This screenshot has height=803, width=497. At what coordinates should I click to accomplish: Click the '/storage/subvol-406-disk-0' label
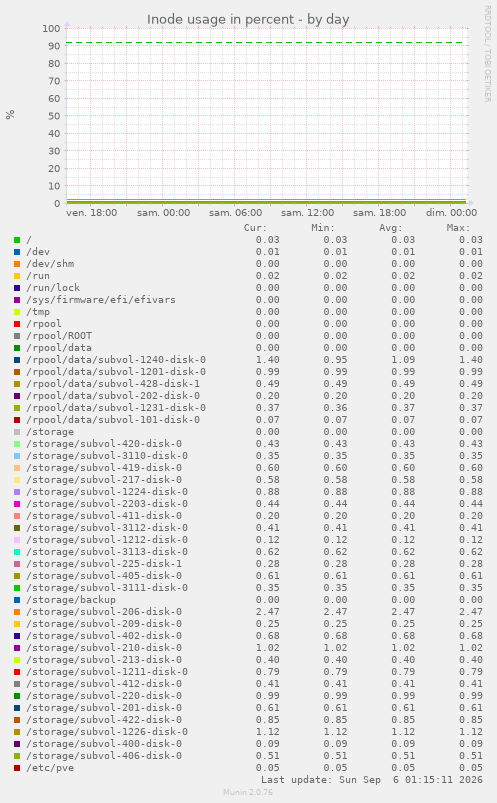(104, 756)
